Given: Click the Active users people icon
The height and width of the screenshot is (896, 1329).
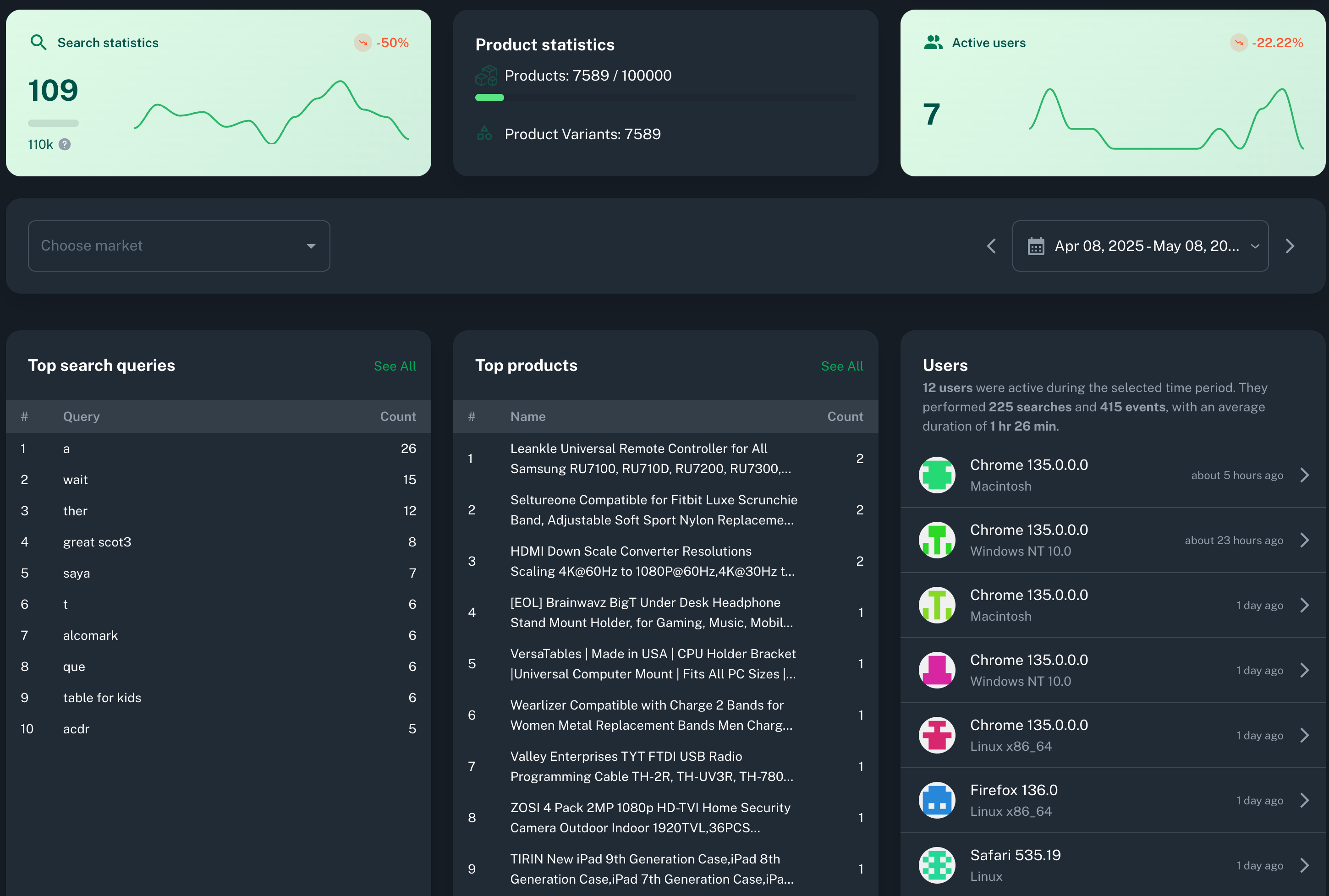Looking at the screenshot, I should pos(933,42).
